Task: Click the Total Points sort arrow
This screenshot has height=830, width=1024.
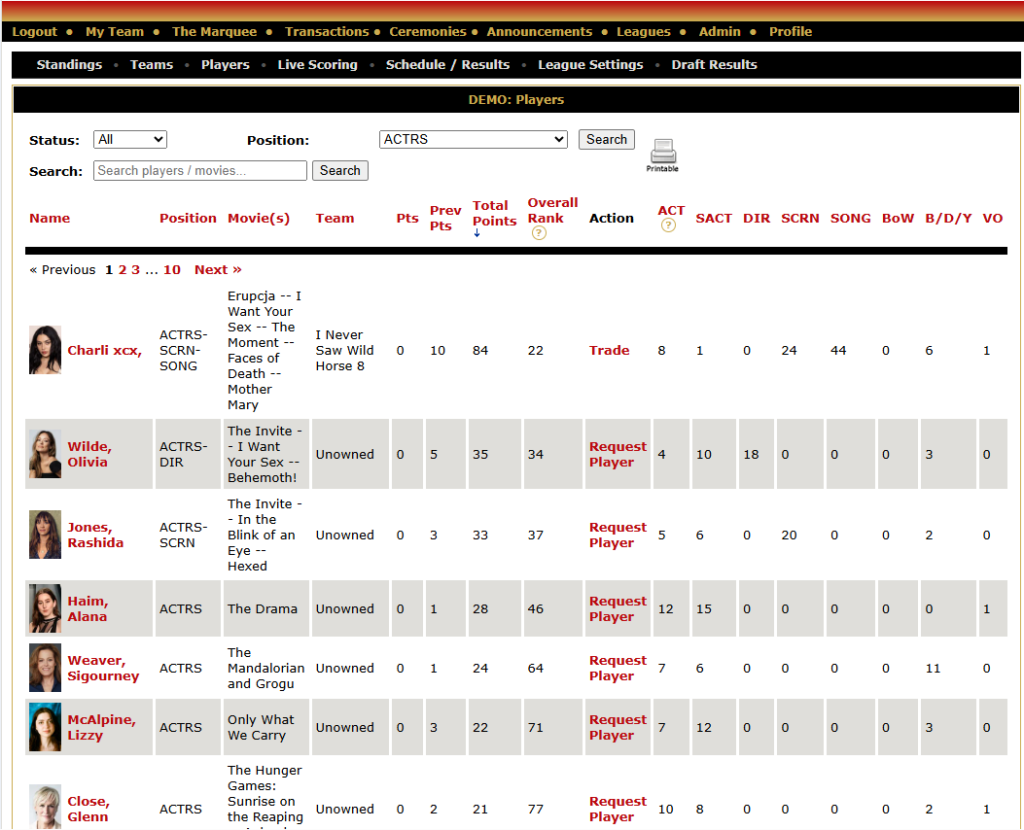Action: pos(477,233)
